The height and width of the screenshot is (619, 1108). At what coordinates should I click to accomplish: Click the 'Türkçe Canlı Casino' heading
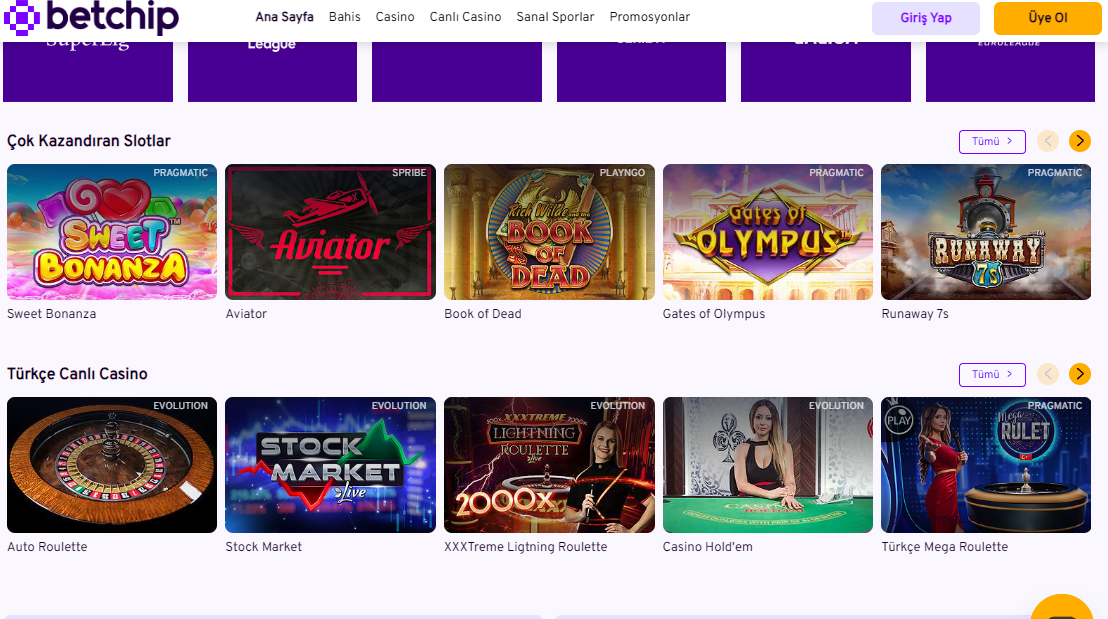point(77,375)
